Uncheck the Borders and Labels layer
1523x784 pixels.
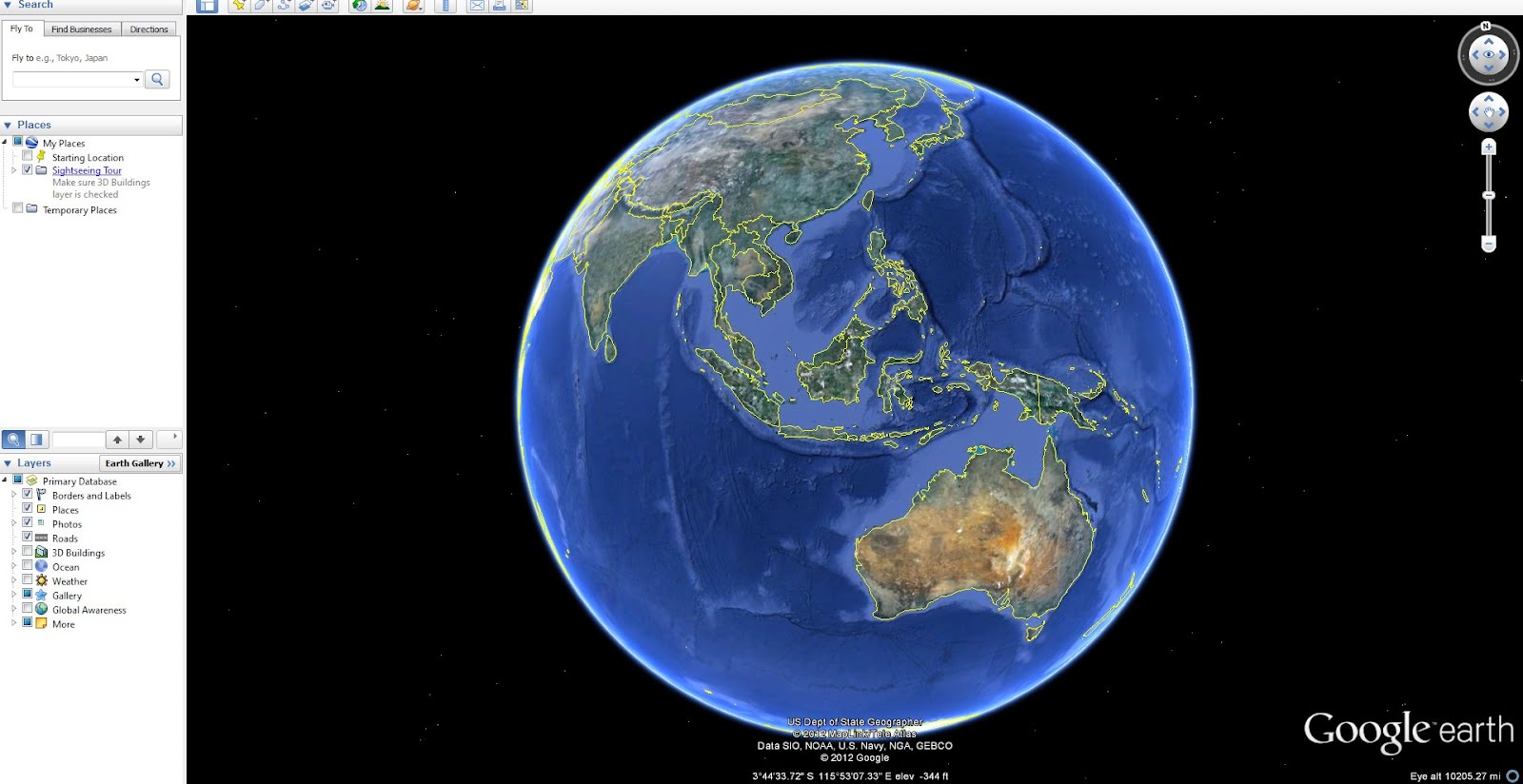click(x=28, y=494)
